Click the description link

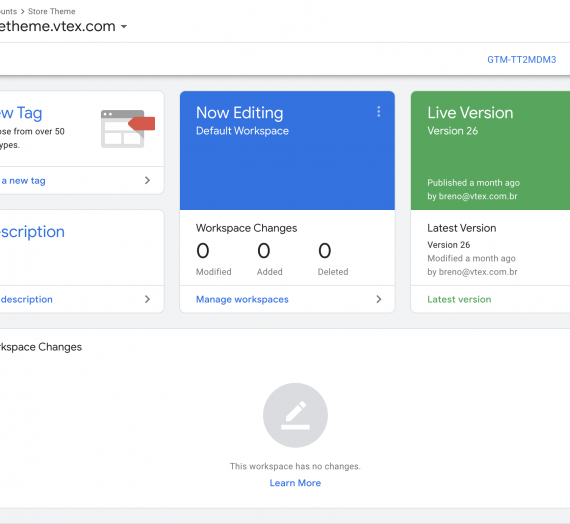click(26, 299)
